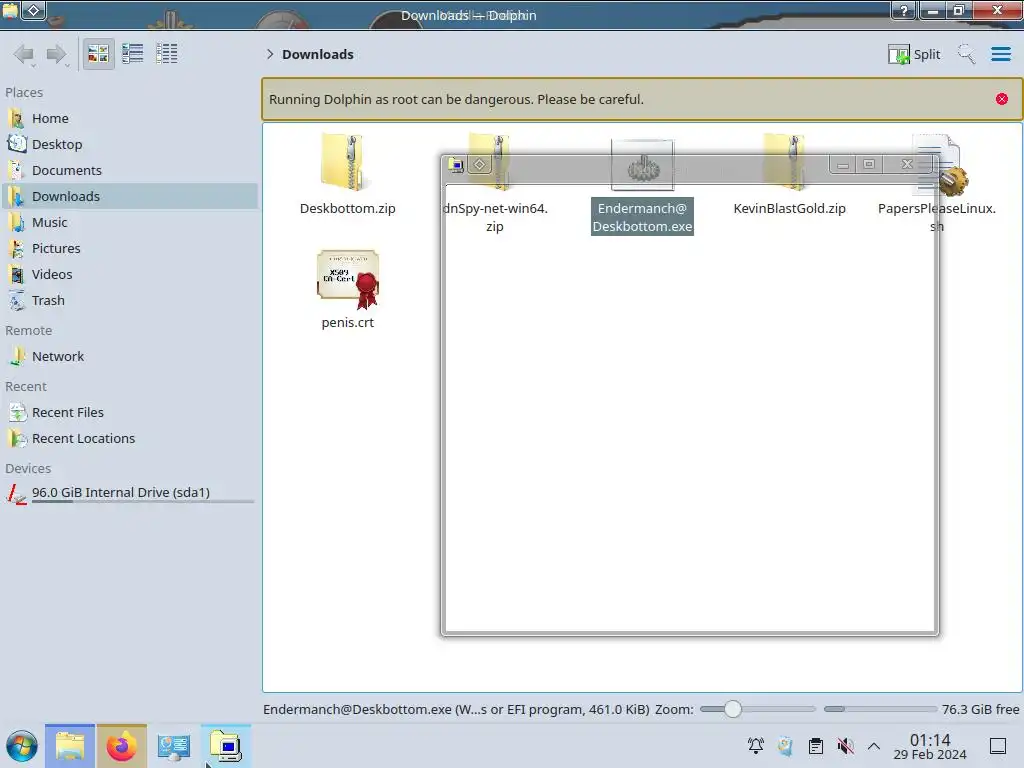The image size is (1024, 768).
Task: Open the system settings taskbar icon
Action: [174, 746]
